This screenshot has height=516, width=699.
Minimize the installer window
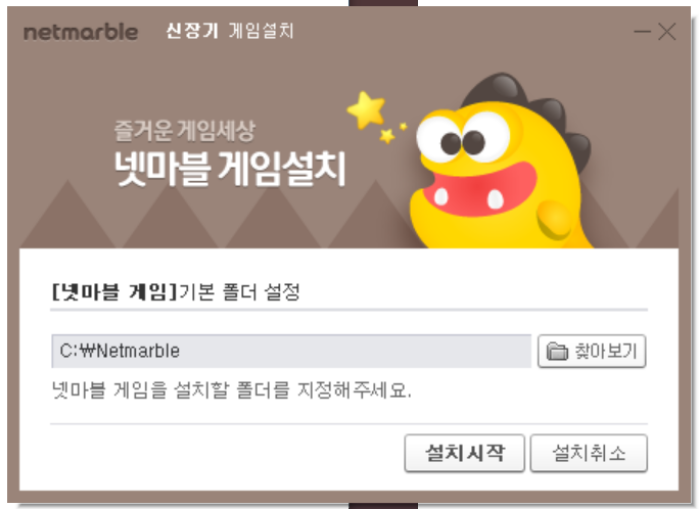642,32
